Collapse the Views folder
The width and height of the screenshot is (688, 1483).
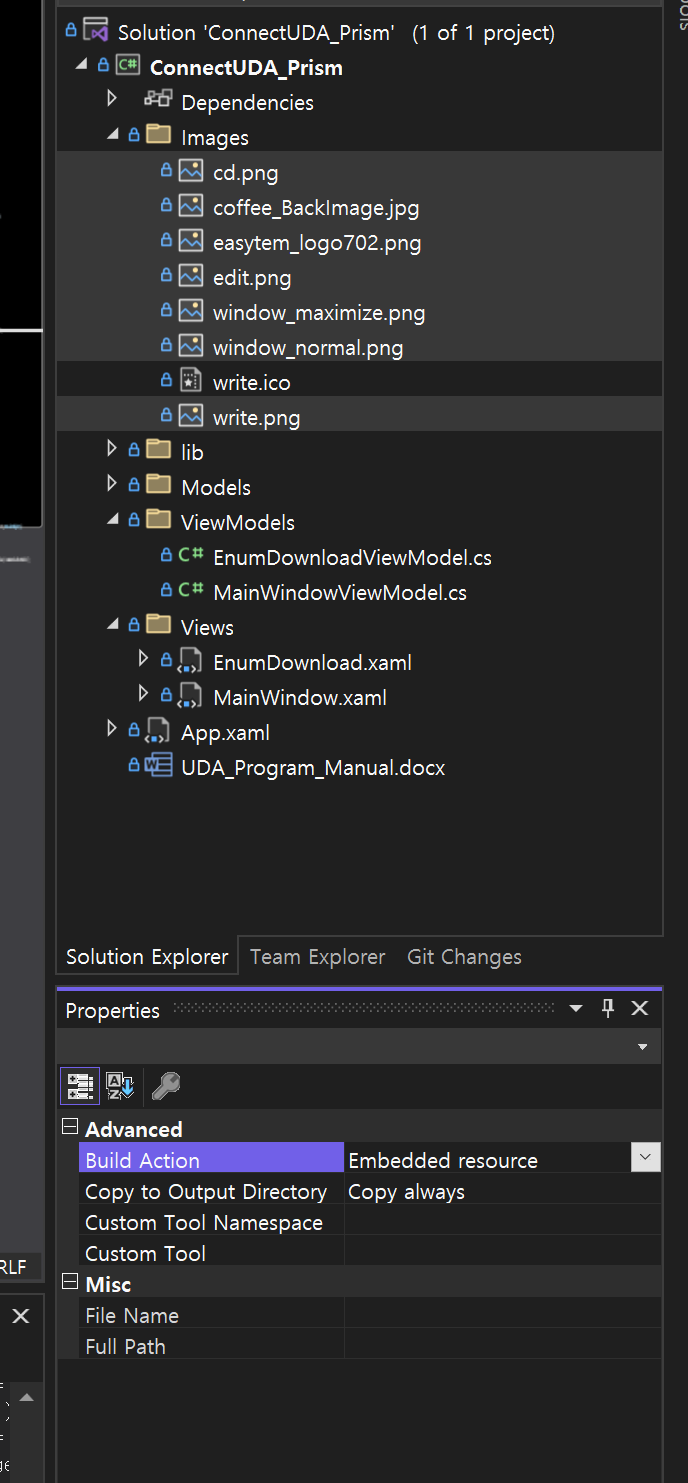click(x=113, y=625)
